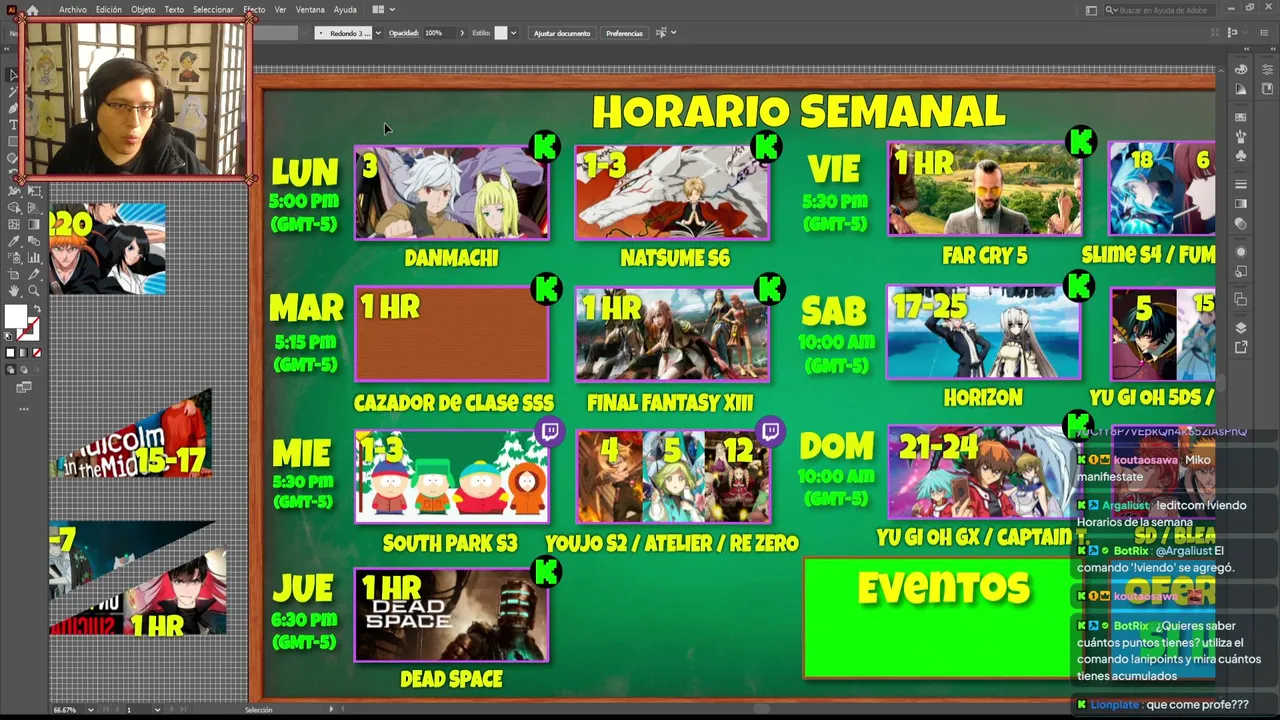Open the Layers panel icon
Screen dimensions: 1280x720
click(x=1241, y=328)
